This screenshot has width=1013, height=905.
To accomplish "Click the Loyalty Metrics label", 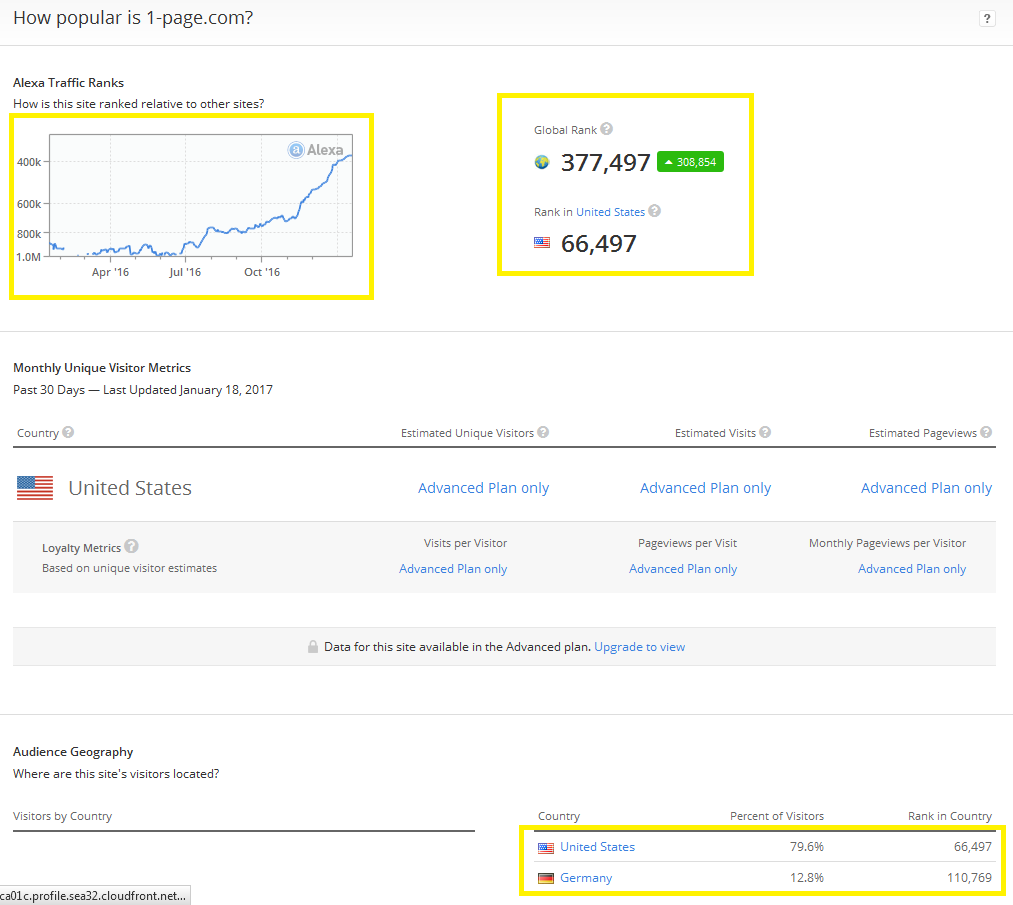I will tap(81, 548).
